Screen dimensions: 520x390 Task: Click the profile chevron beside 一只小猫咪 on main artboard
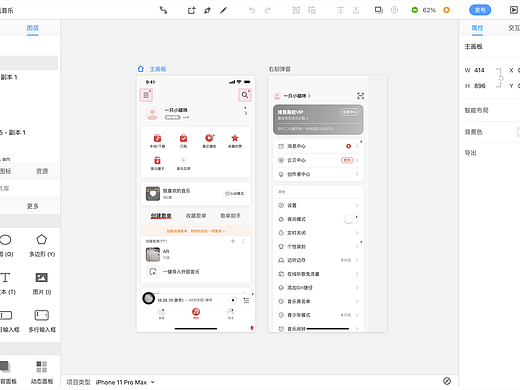(x=246, y=113)
